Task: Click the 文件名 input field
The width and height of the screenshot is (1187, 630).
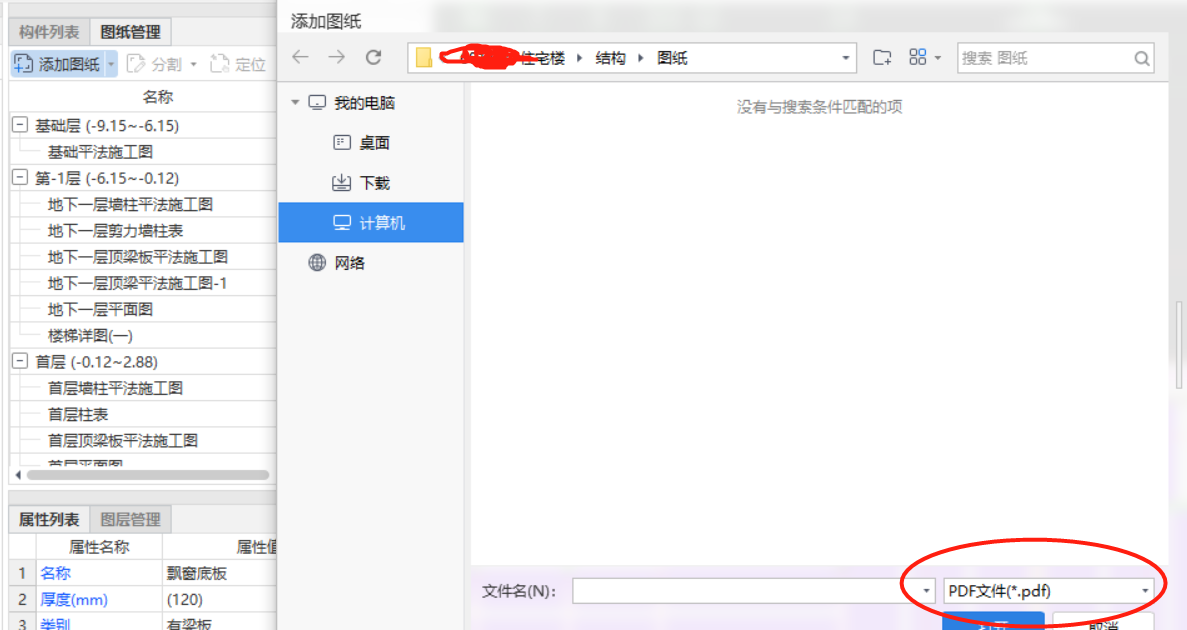Action: [746, 591]
